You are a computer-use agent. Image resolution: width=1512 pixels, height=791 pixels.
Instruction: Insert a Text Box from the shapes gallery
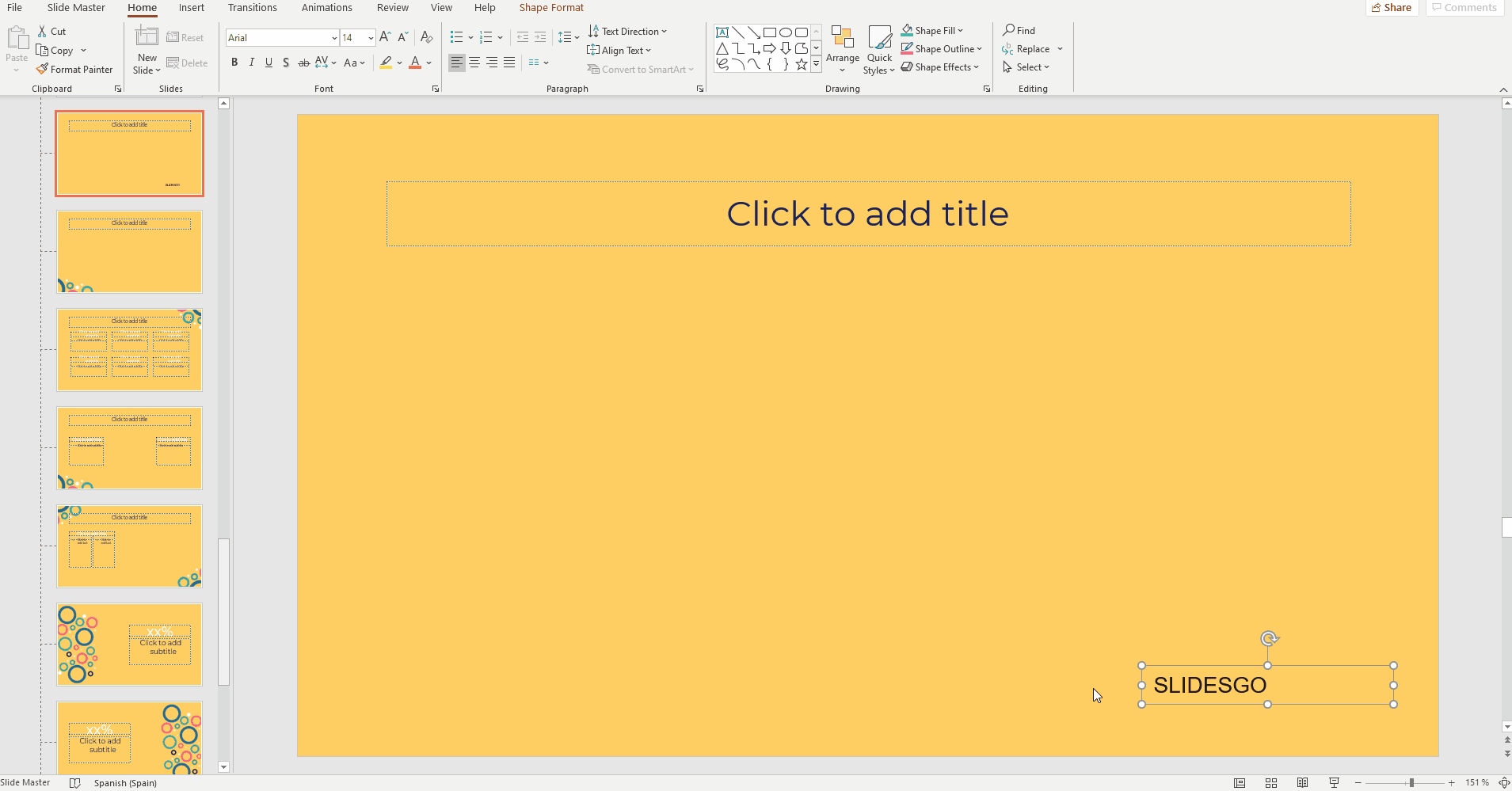pos(722,32)
